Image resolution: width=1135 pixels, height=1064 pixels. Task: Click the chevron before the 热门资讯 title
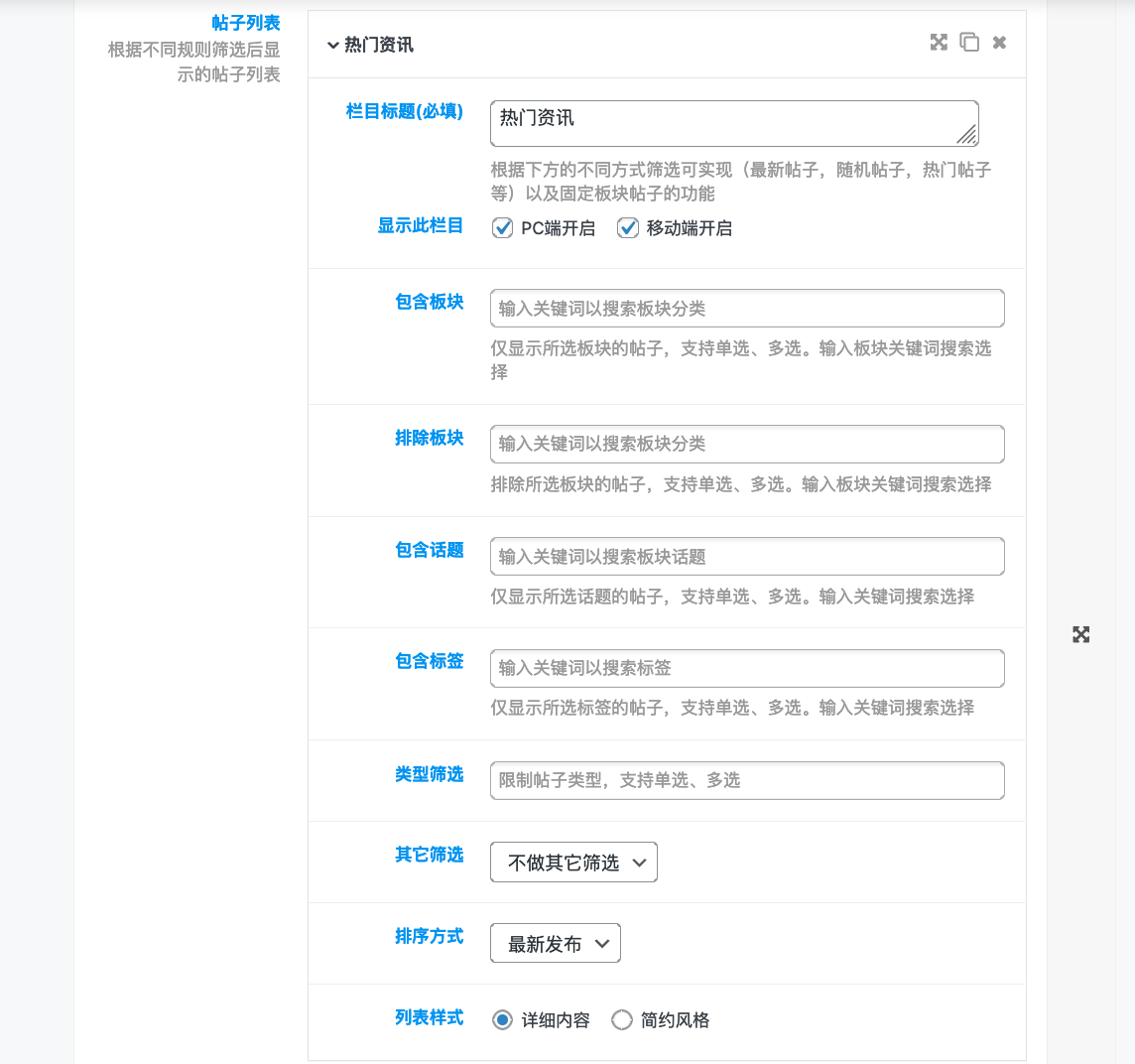(x=332, y=45)
